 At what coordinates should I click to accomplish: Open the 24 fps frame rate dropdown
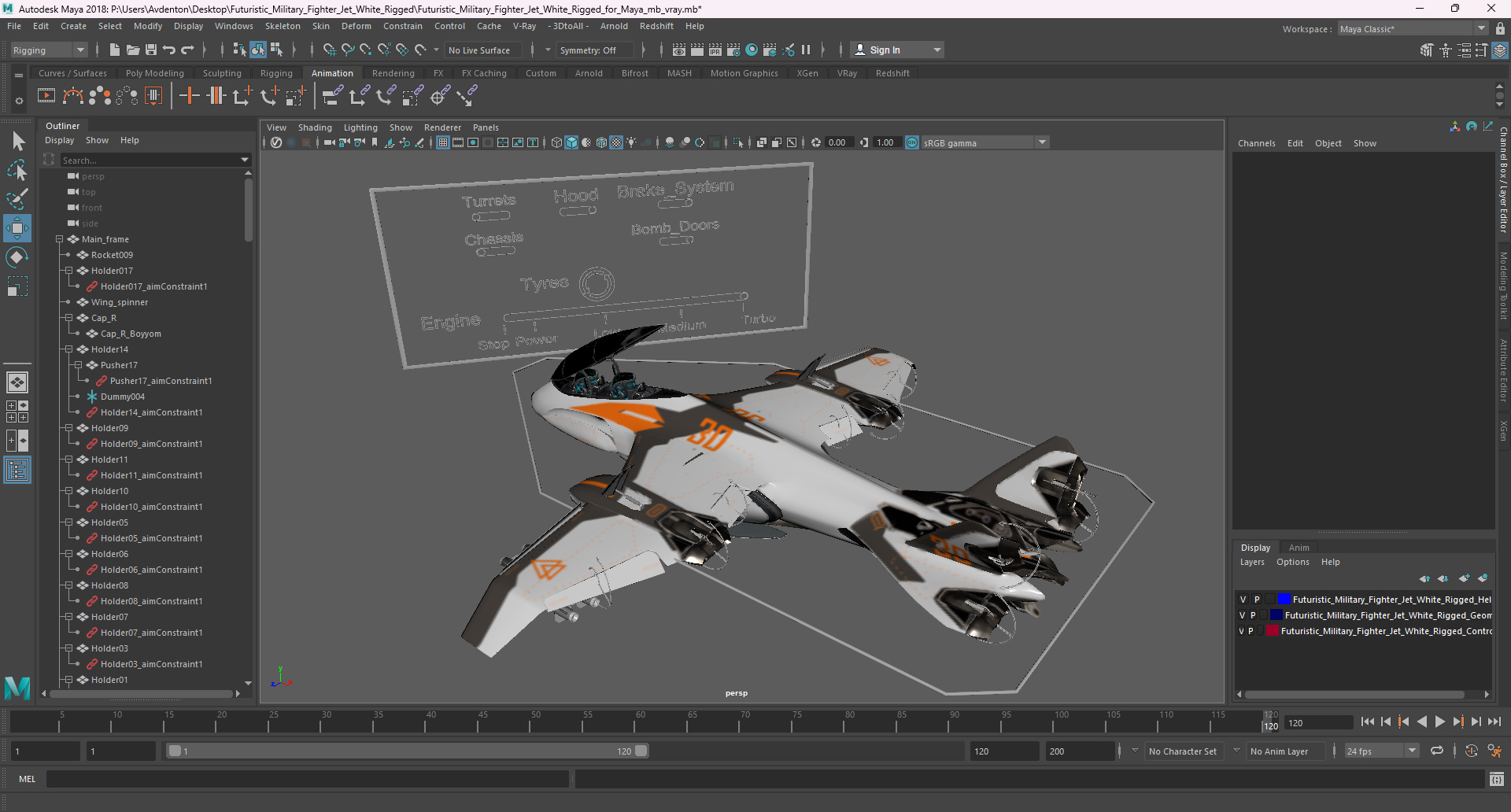click(x=1381, y=751)
